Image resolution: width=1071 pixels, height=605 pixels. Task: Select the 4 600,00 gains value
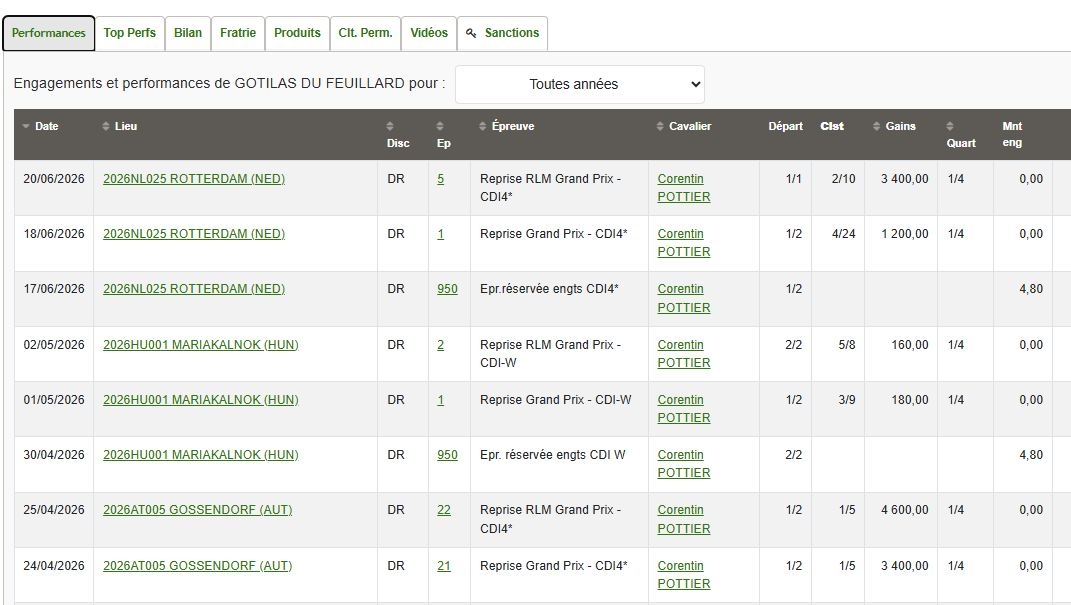pos(904,510)
